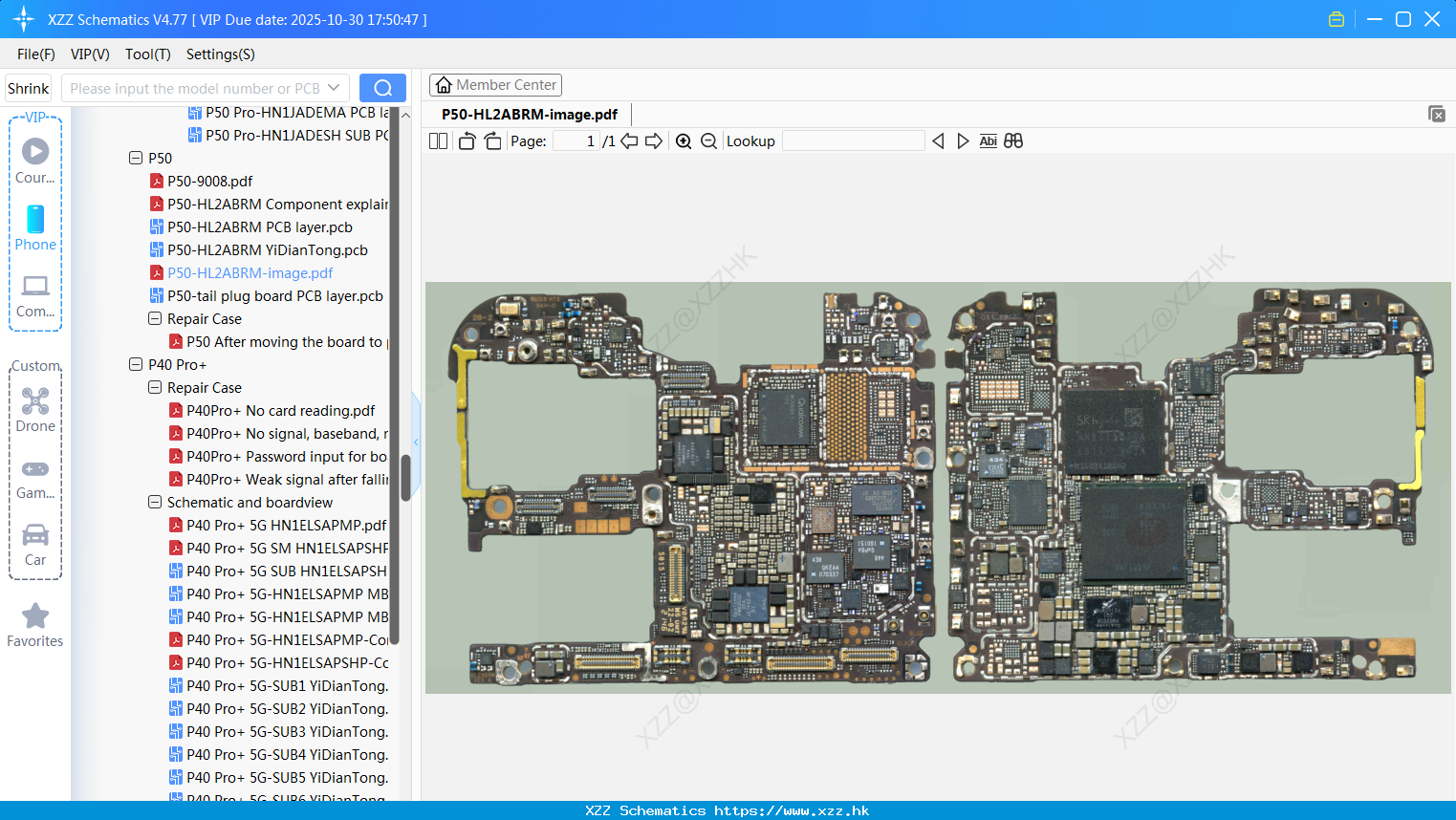Viewport: 1456px width, 820px height.
Task: Select the P50-HL2ABRM-image.pdf tab
Action: click(x=530, y=115)
